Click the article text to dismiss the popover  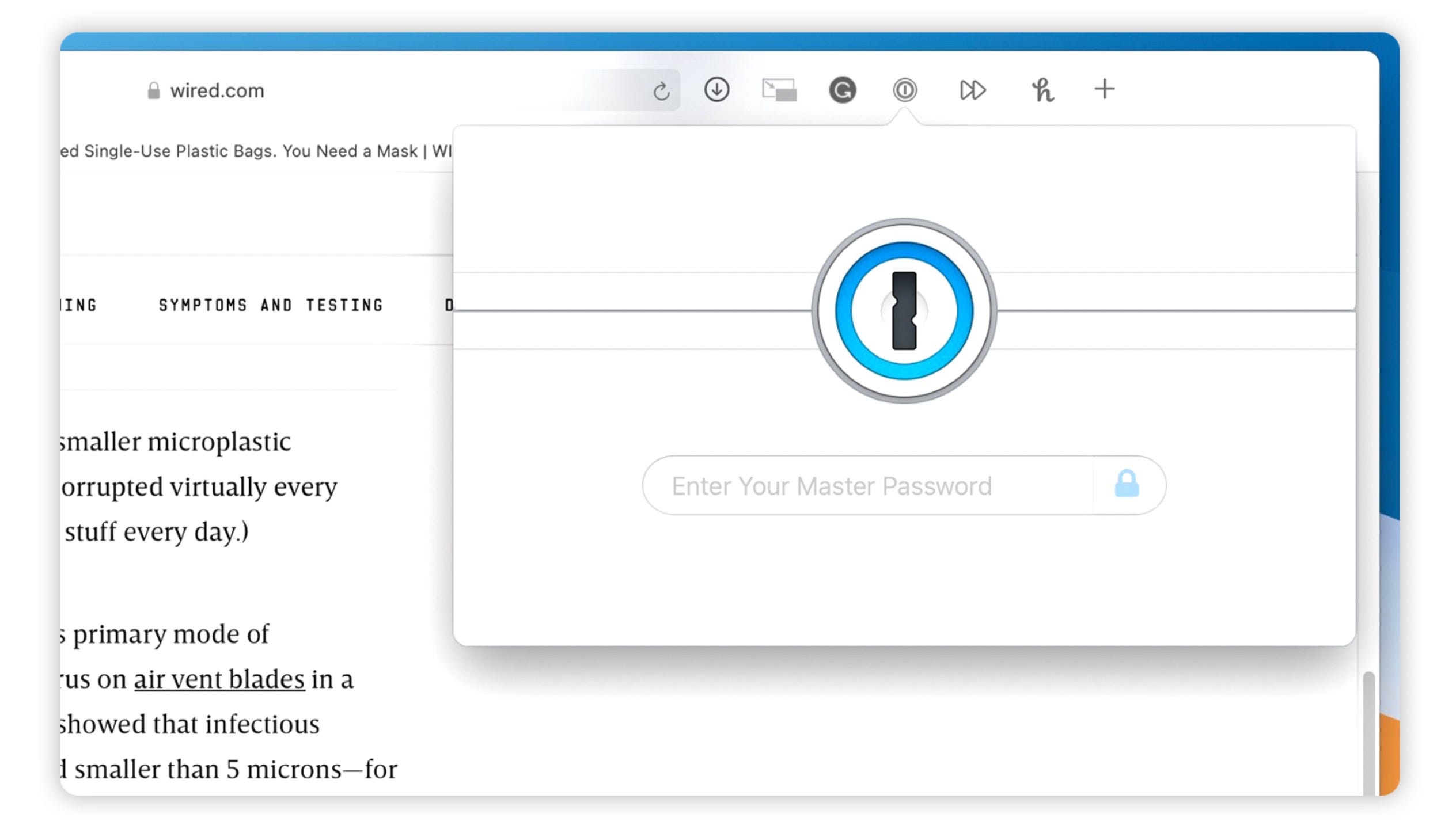[202, 486]
